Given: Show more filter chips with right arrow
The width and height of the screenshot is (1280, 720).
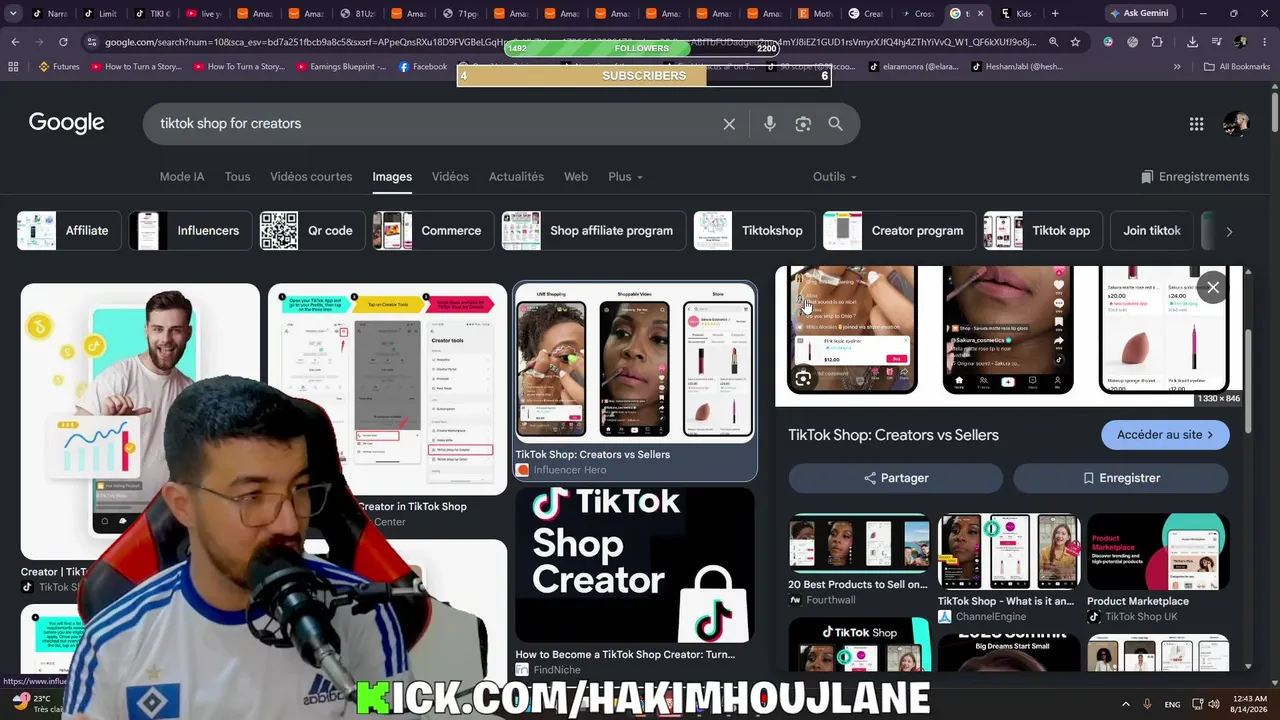Looking at the screenshot, I should click(1229, 231).
